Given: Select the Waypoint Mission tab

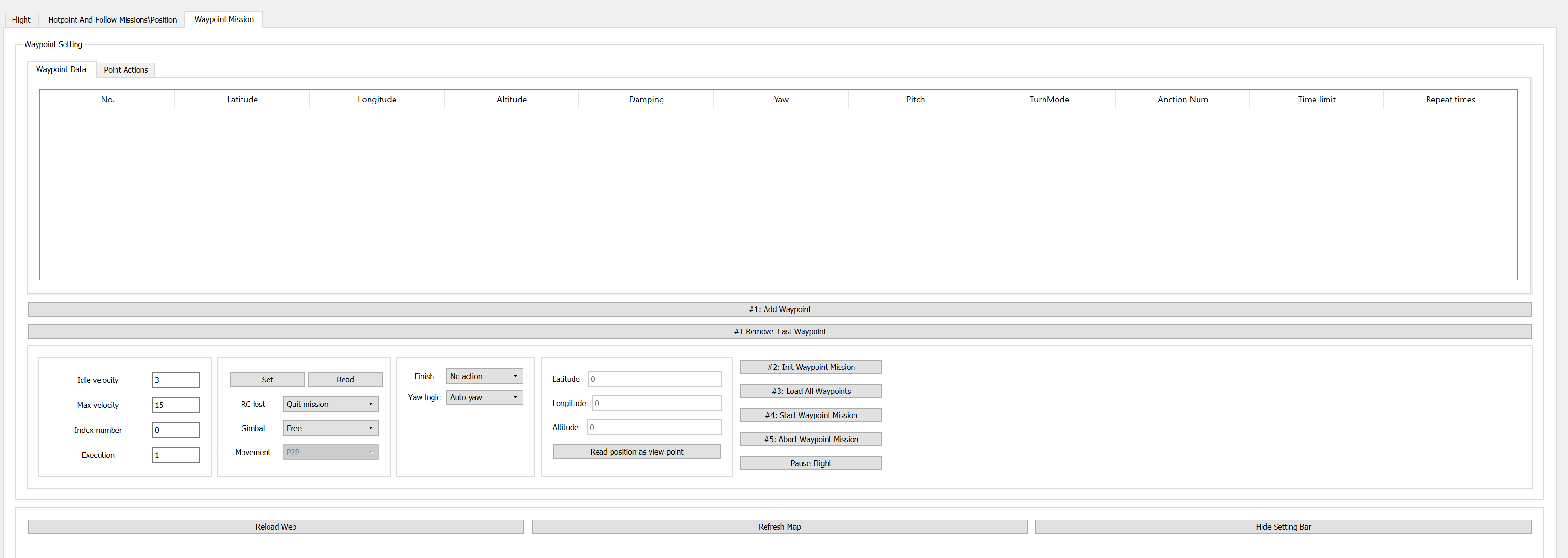Looking at the screenshot, I should (223, 19).
